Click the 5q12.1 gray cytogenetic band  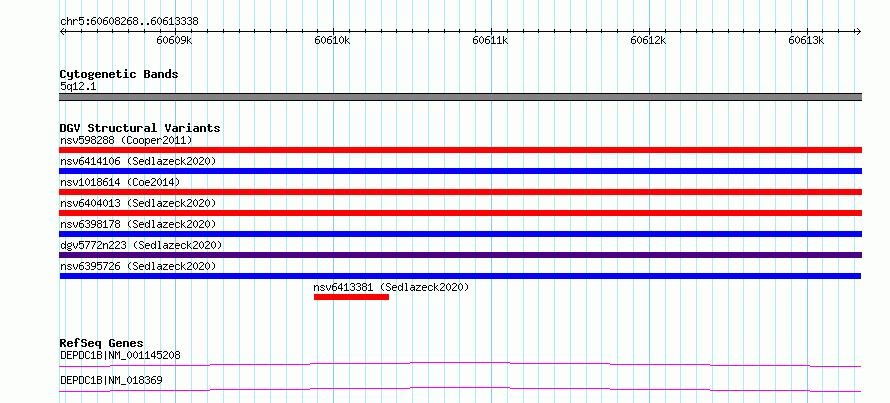(x=460, y=97)
